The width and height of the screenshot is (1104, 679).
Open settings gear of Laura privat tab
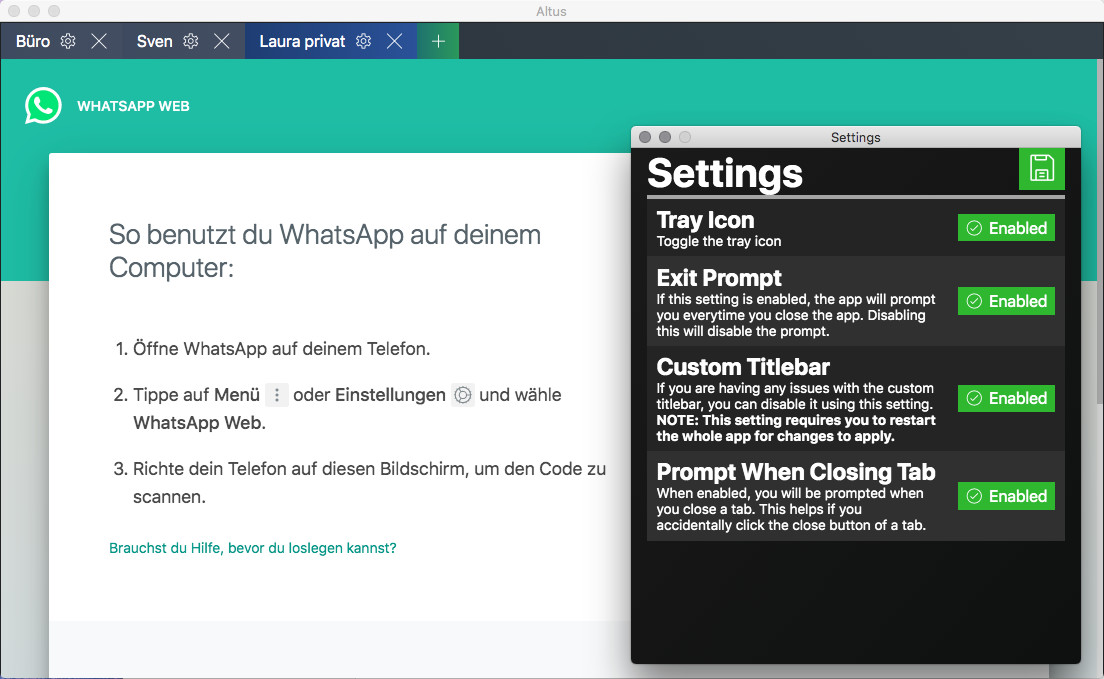[x=363, y=41]
